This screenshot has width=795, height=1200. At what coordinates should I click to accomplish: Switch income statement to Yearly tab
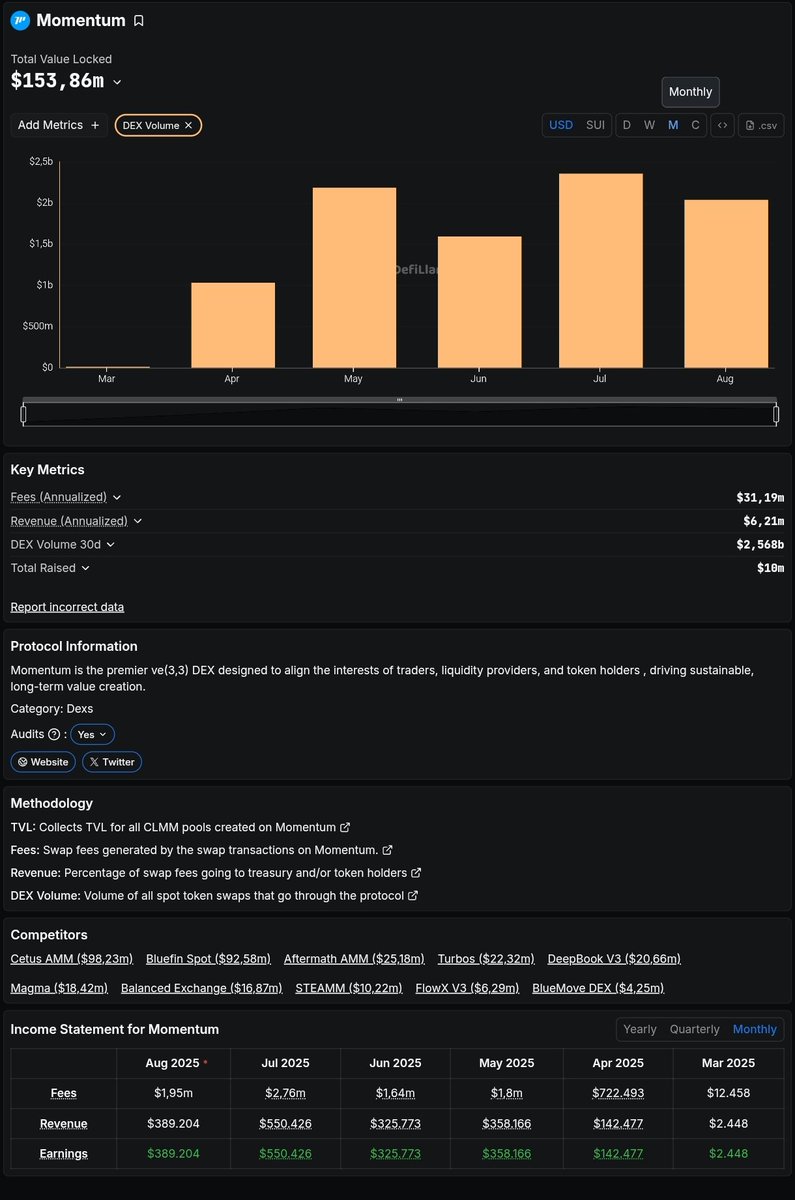[640, 1029]
